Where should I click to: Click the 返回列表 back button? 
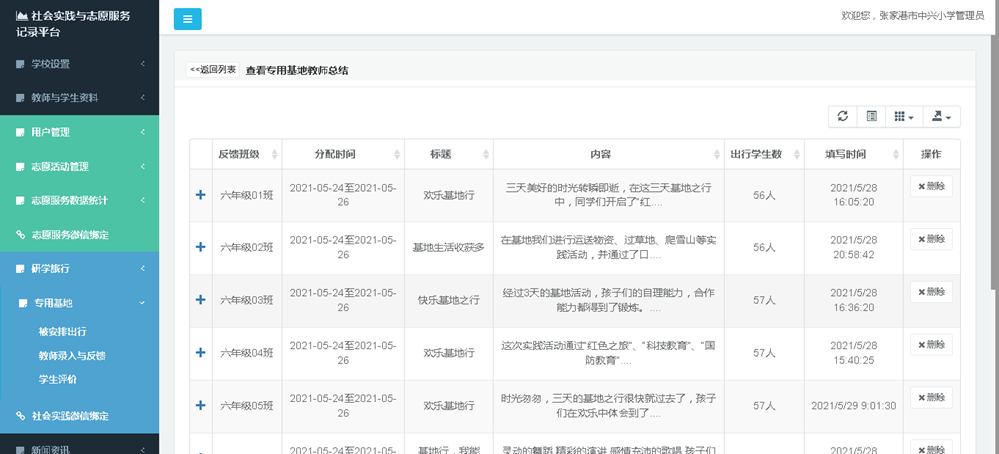point(213,70)
